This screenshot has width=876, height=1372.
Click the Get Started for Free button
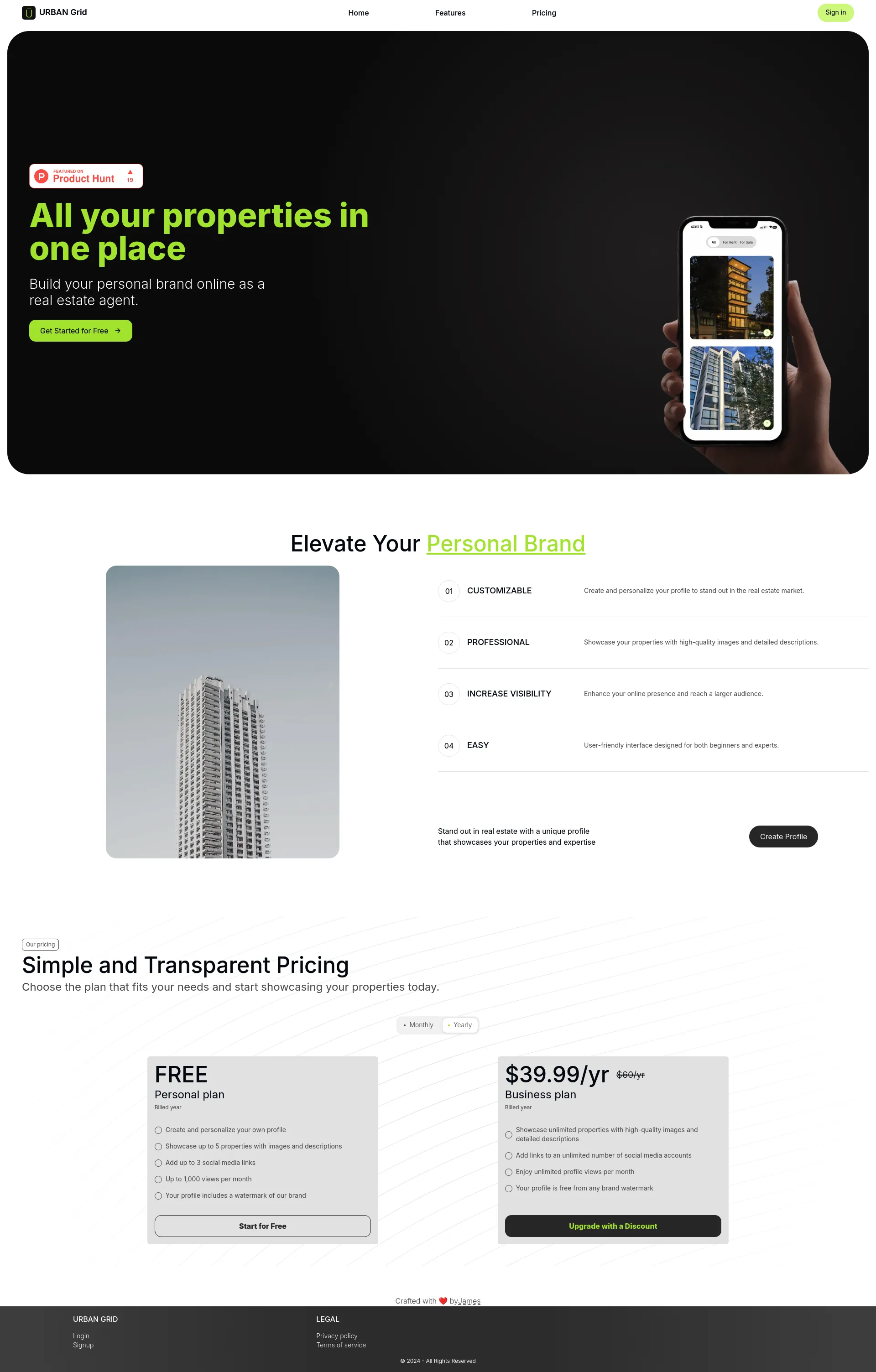click(81, 330)
